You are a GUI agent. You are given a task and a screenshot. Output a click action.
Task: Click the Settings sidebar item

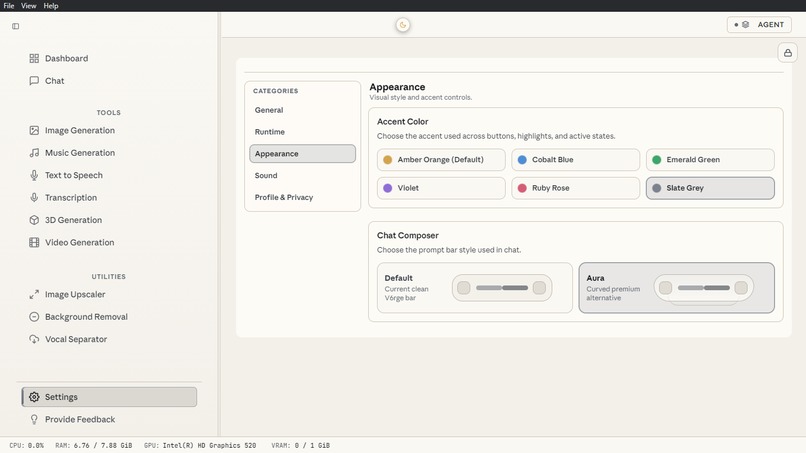[109, 397]
